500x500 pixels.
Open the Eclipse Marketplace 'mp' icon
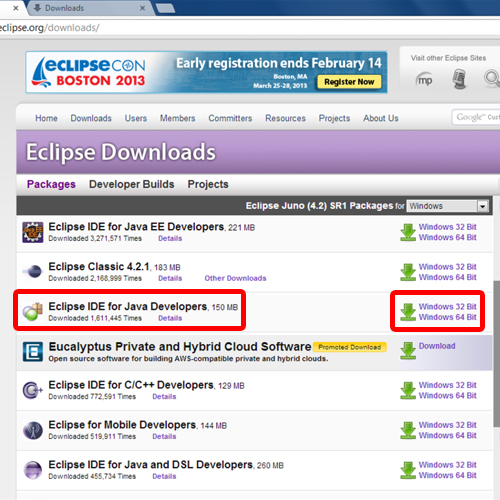click(425, 80)
